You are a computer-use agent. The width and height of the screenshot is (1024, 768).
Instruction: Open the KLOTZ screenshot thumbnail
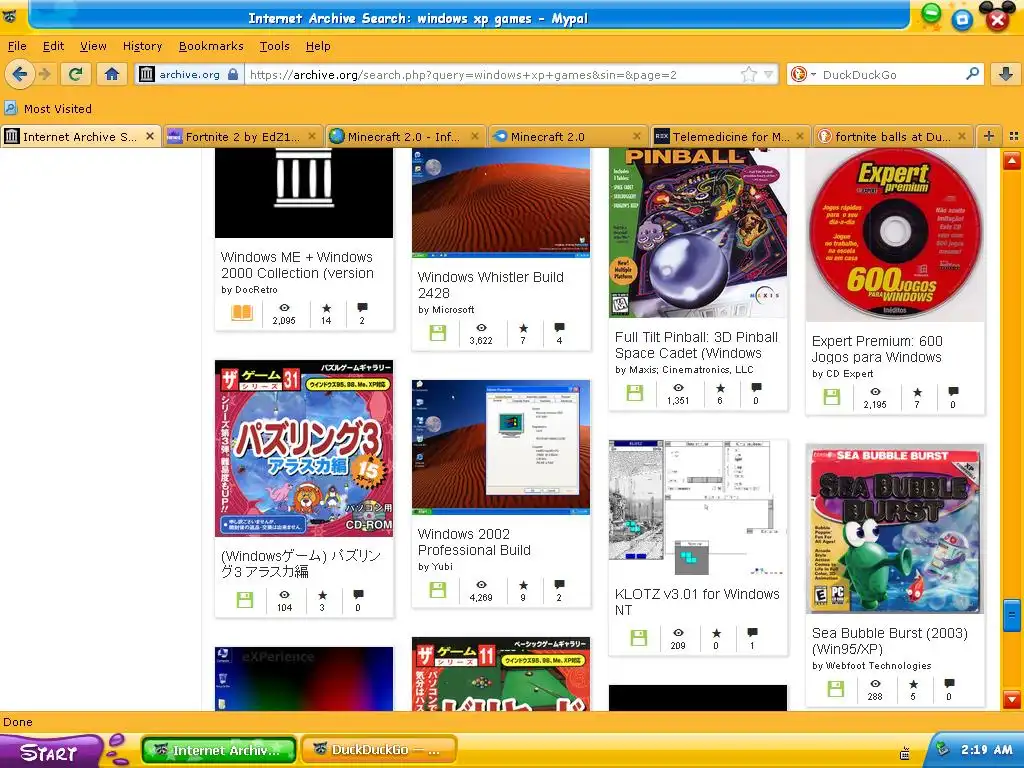click(x=697, y=507)
